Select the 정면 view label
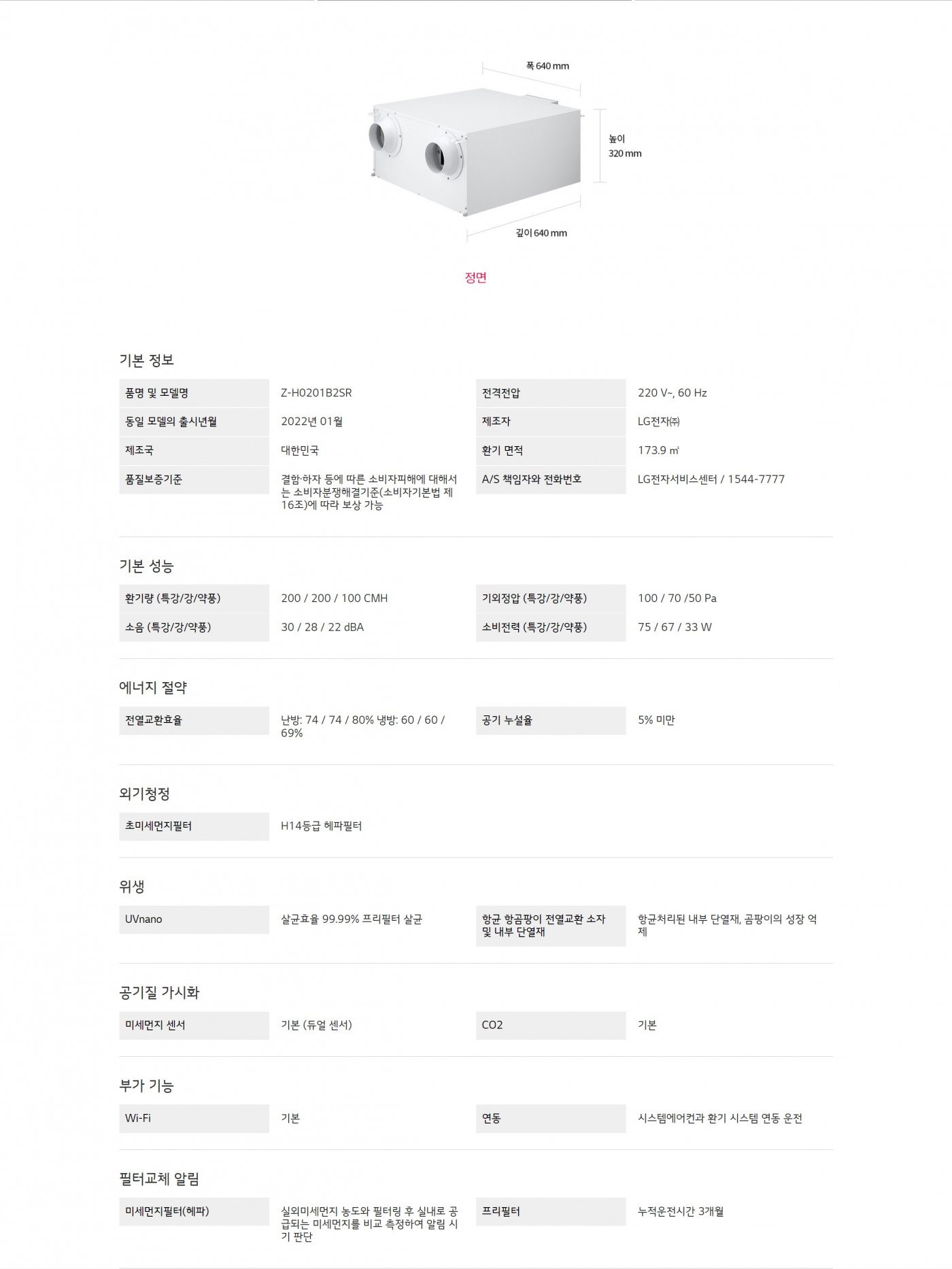Image resolution: width=952 pixels, height=1269 pixels. coord(475,277)
